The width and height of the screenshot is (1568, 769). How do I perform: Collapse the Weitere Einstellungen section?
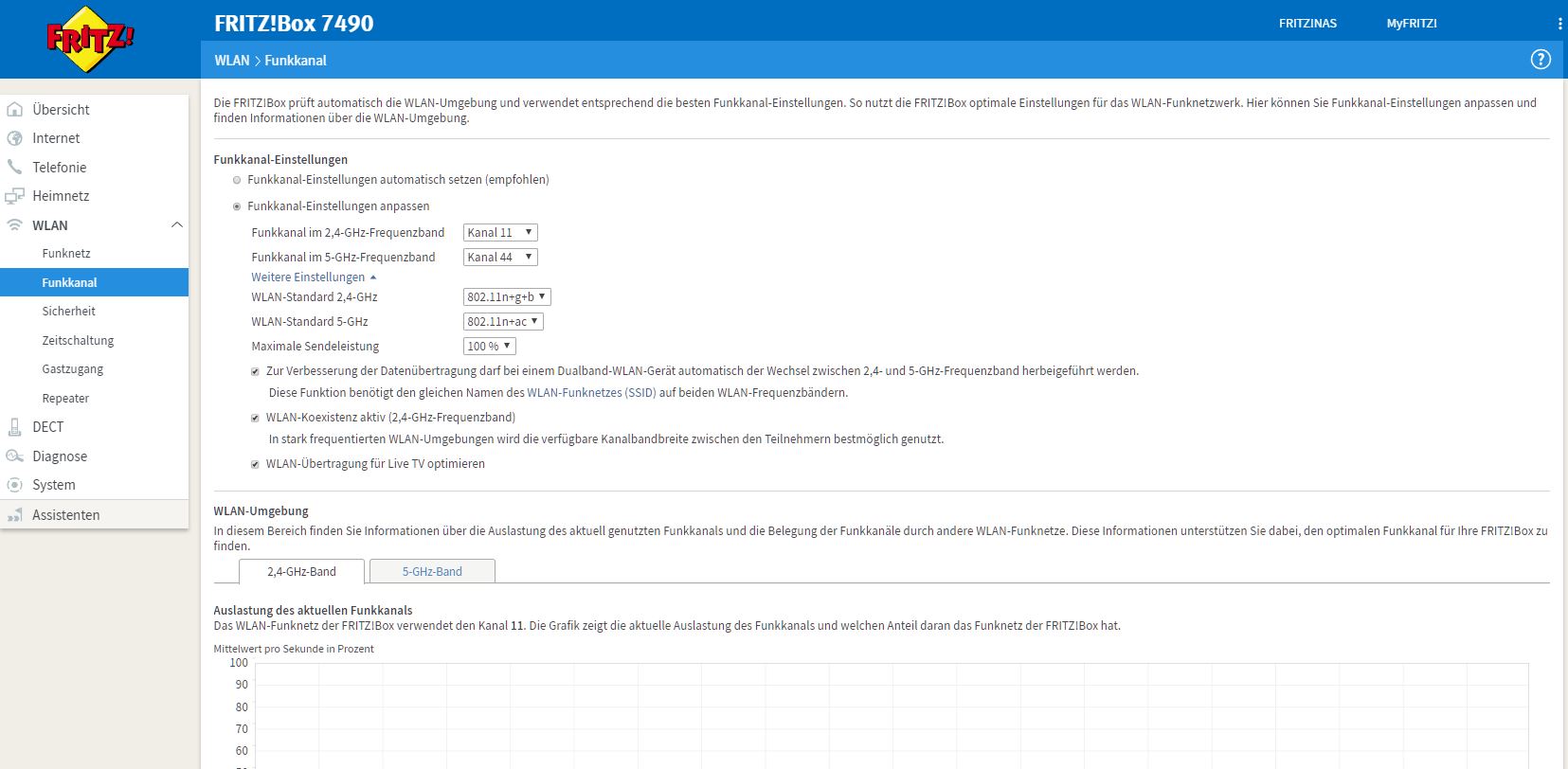(314, 277)
